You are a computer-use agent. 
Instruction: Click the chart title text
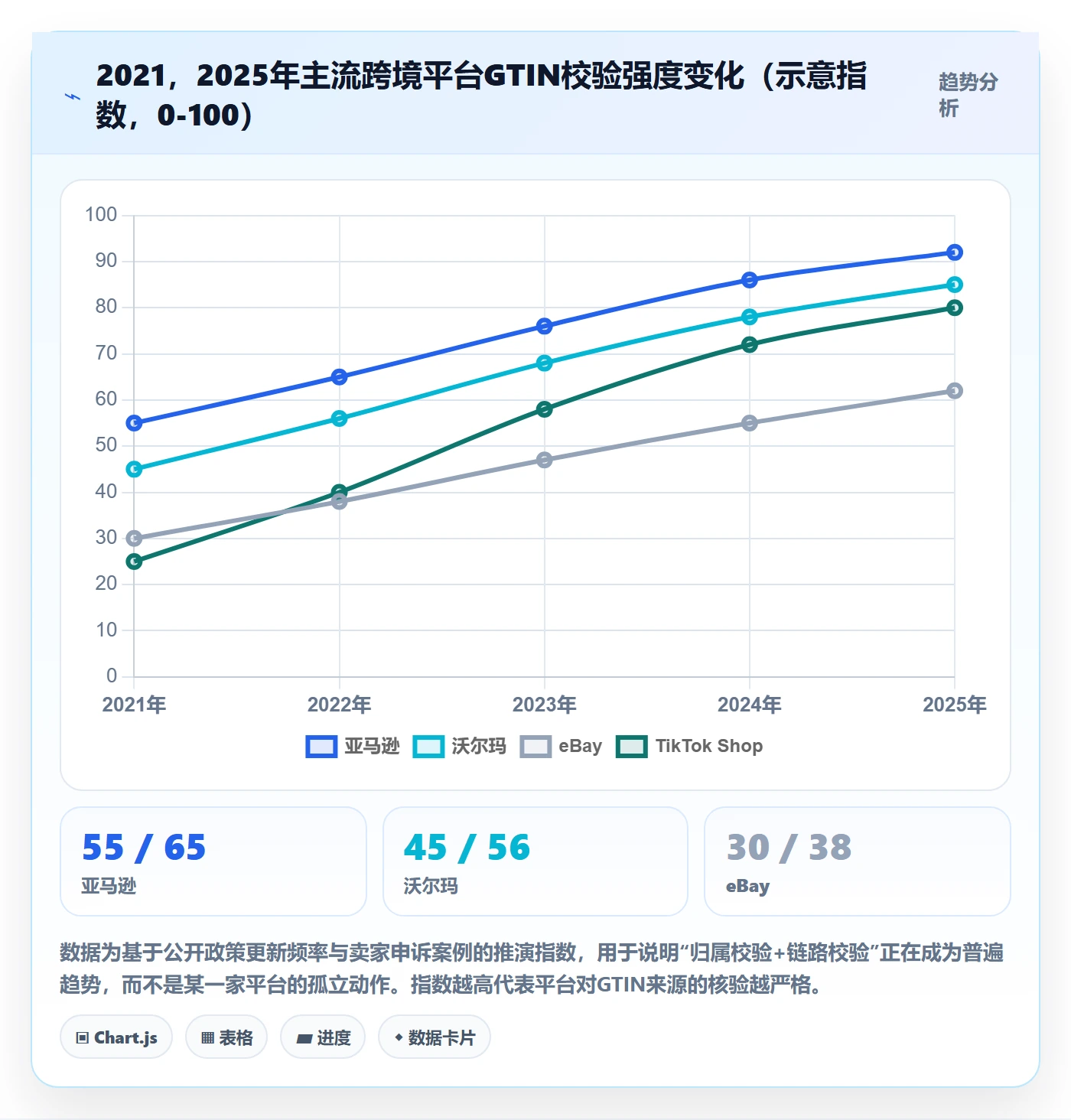[x=482, y=95]
